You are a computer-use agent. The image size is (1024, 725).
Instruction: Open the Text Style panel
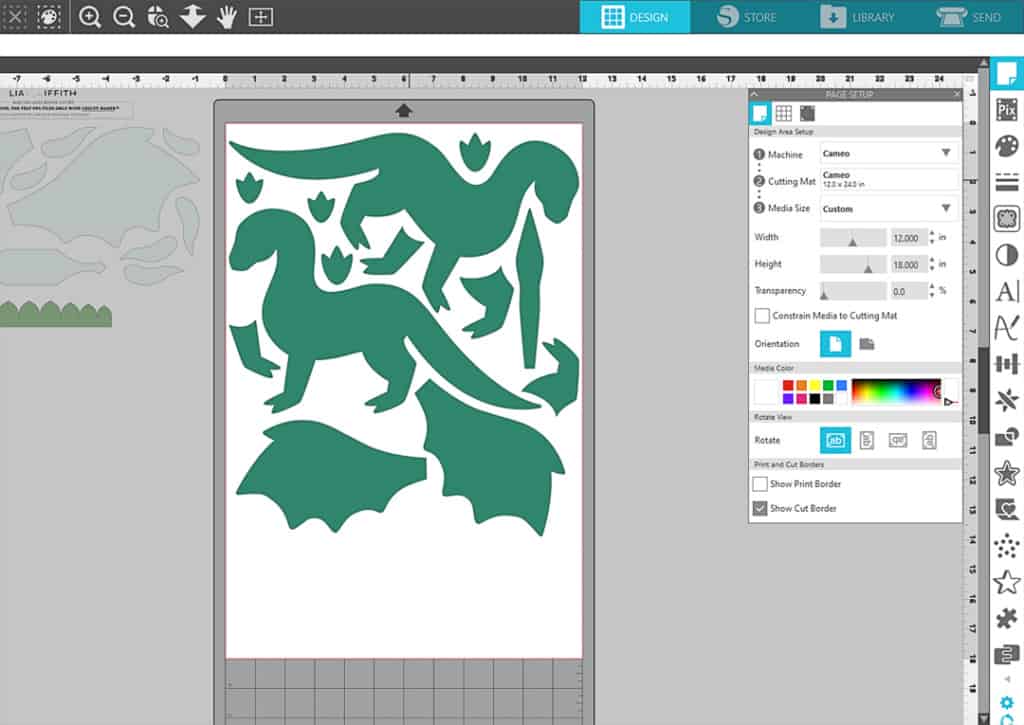click(x=1007, y=291)
